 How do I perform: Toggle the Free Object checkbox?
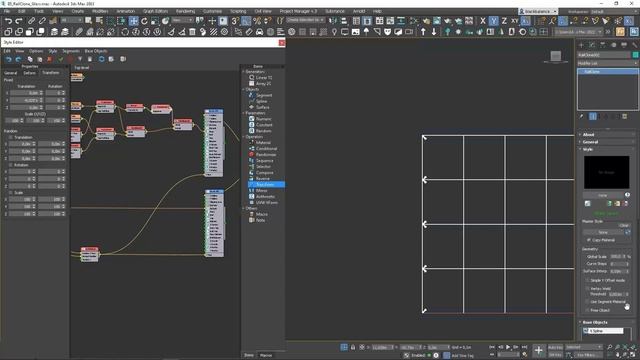point(587,310)
